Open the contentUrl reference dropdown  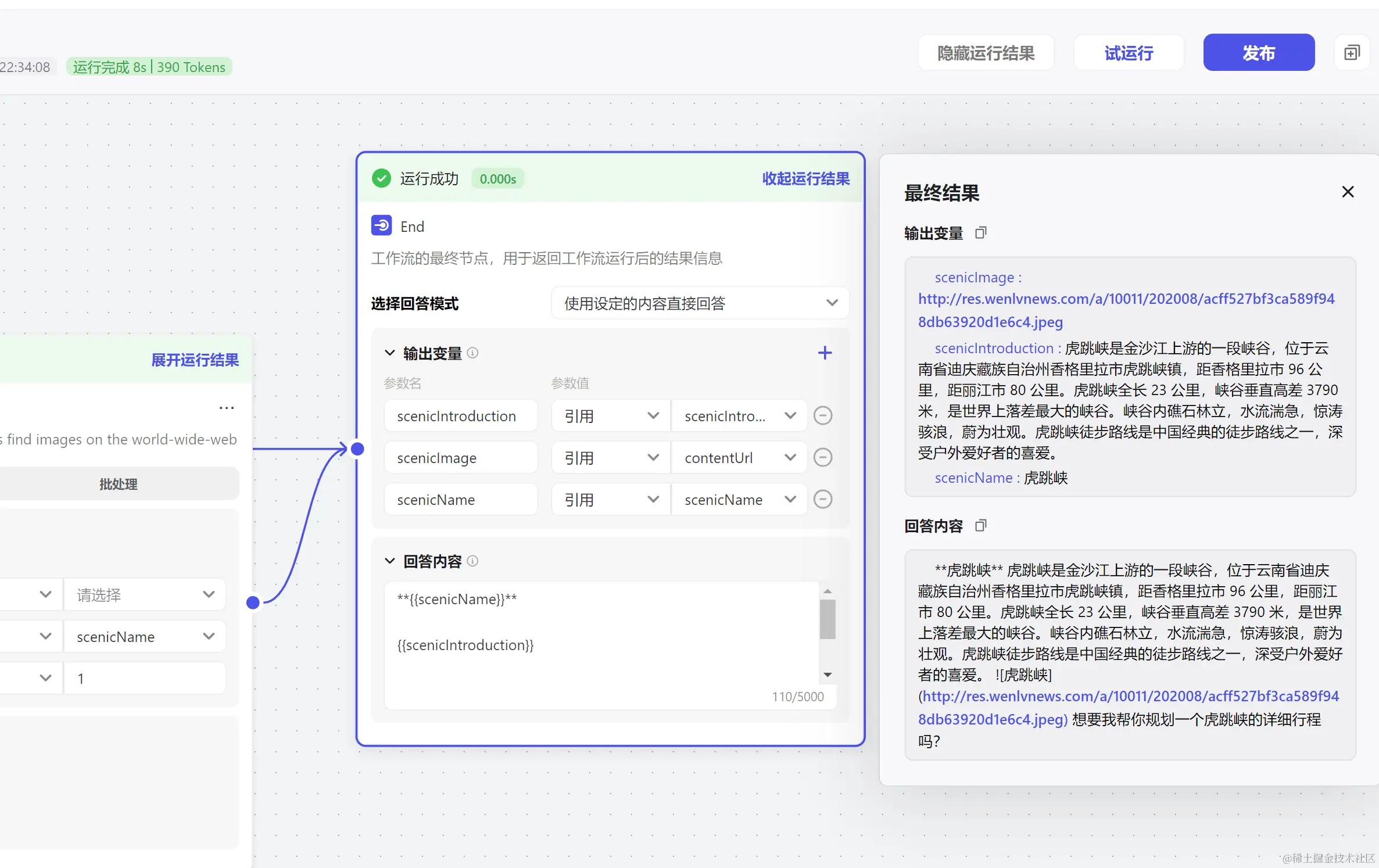pyautogui.click(x=739, y=458)
